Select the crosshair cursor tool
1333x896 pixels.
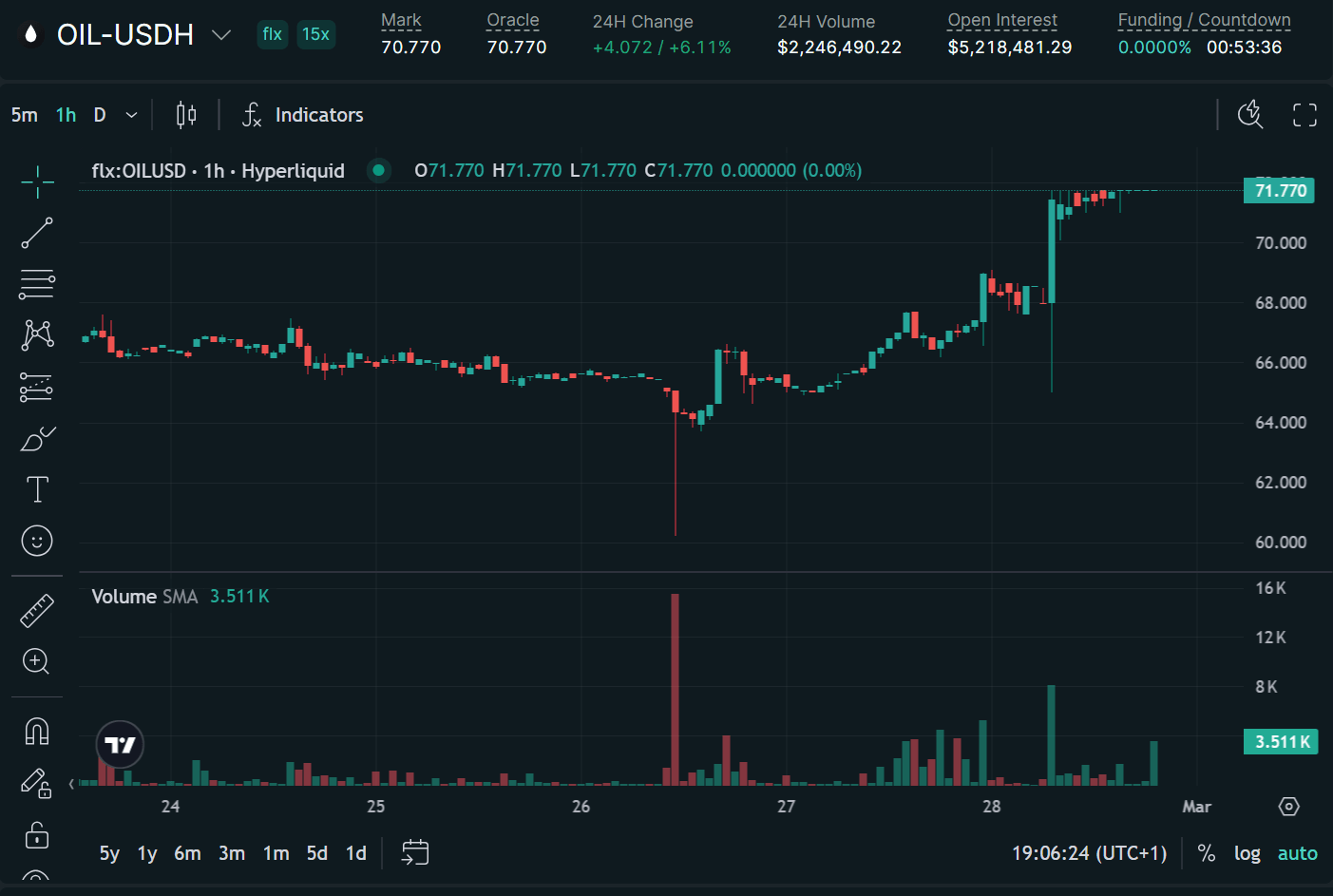[x=37, y=181]
